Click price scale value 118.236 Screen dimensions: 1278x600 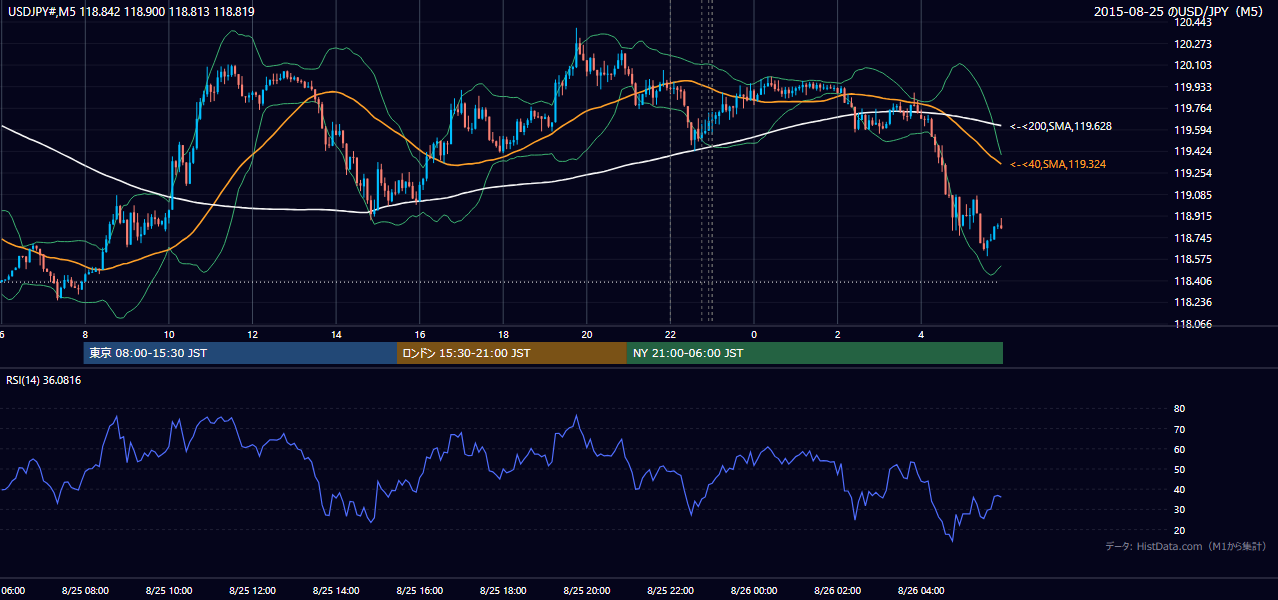tap(1195, 302)
